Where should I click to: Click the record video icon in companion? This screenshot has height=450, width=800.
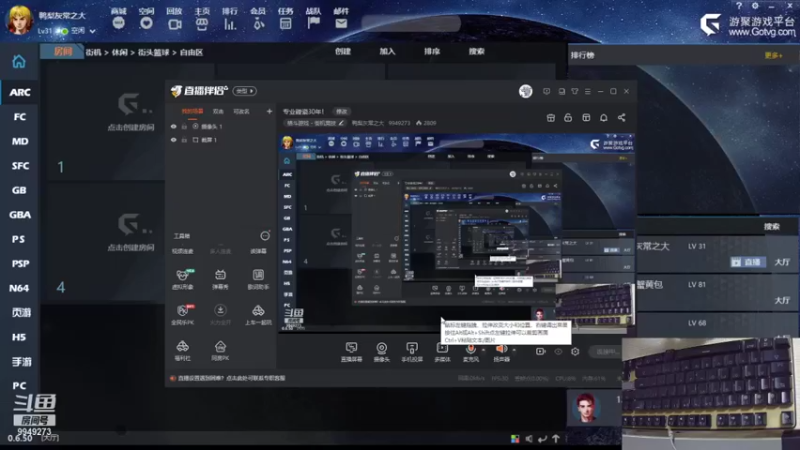click(x=540, y=352)
